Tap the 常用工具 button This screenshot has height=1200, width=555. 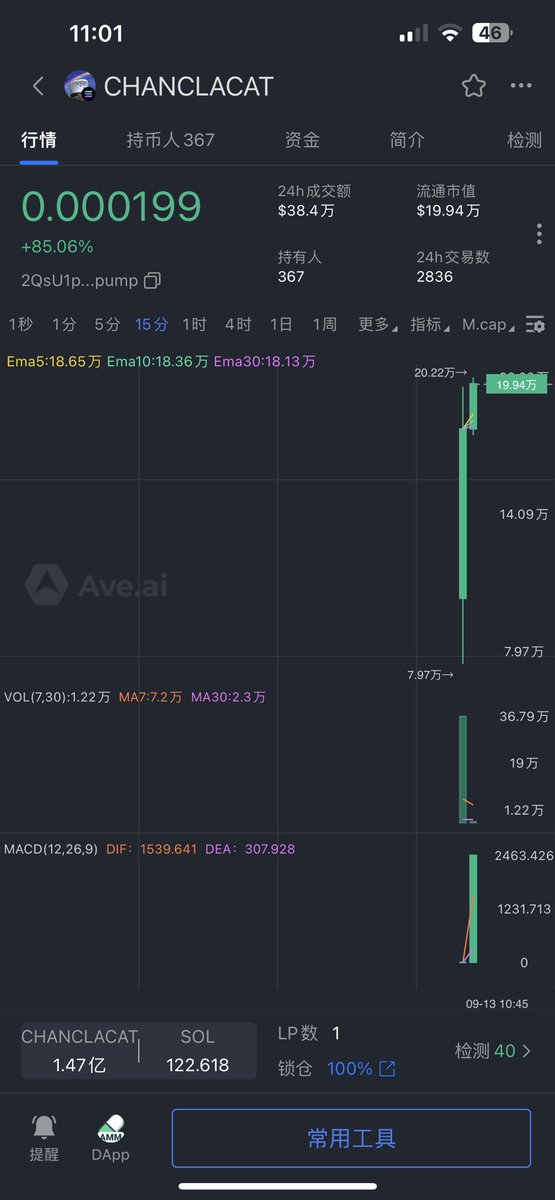351,1138
